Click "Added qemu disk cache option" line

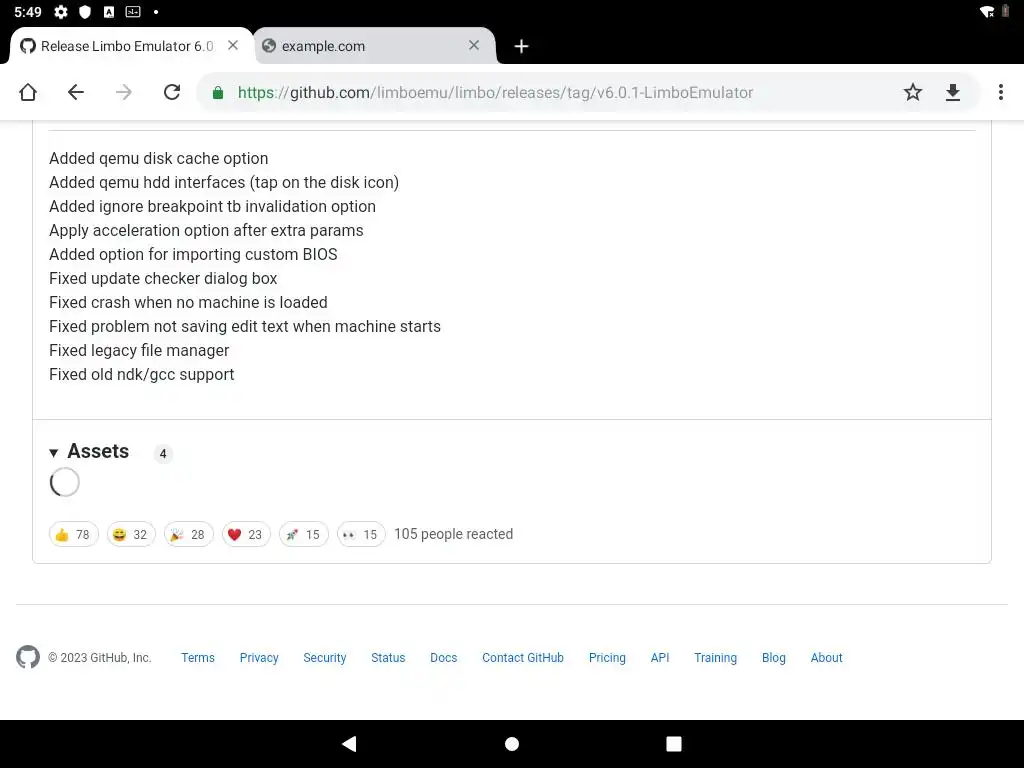(159, 159)
